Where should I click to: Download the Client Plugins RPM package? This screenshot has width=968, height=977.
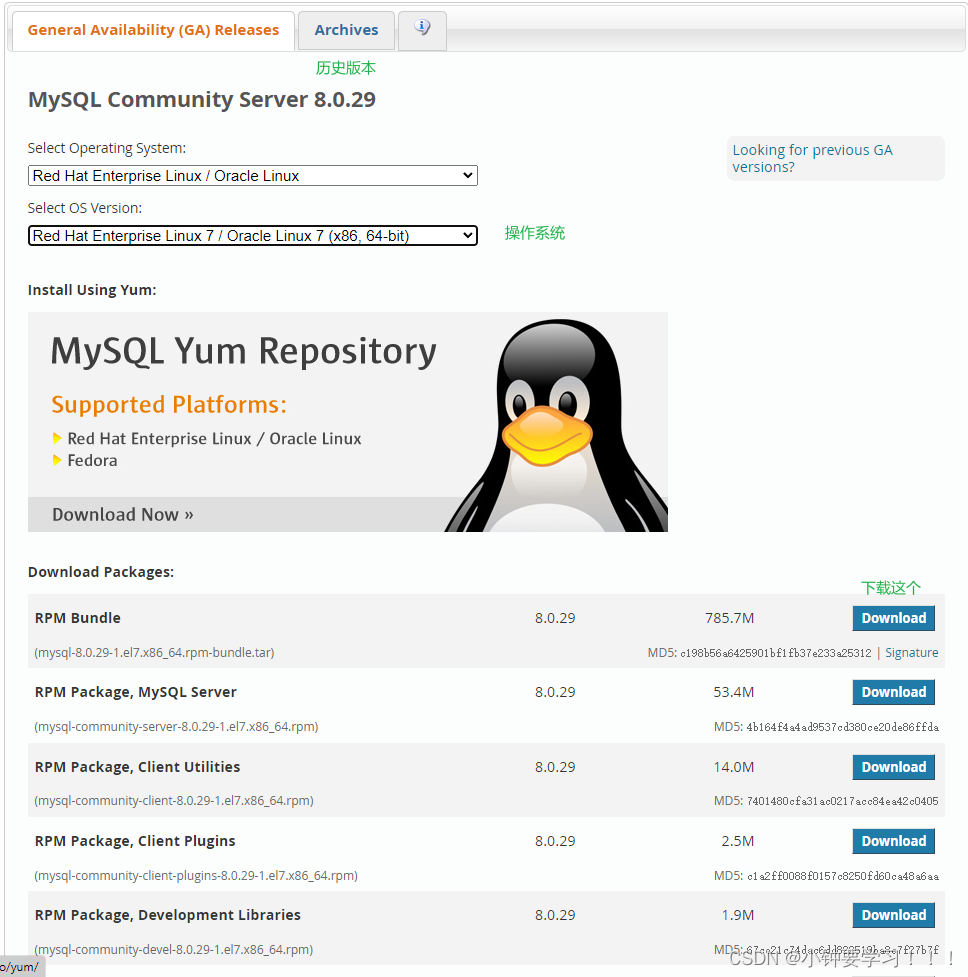pos(893,841)
